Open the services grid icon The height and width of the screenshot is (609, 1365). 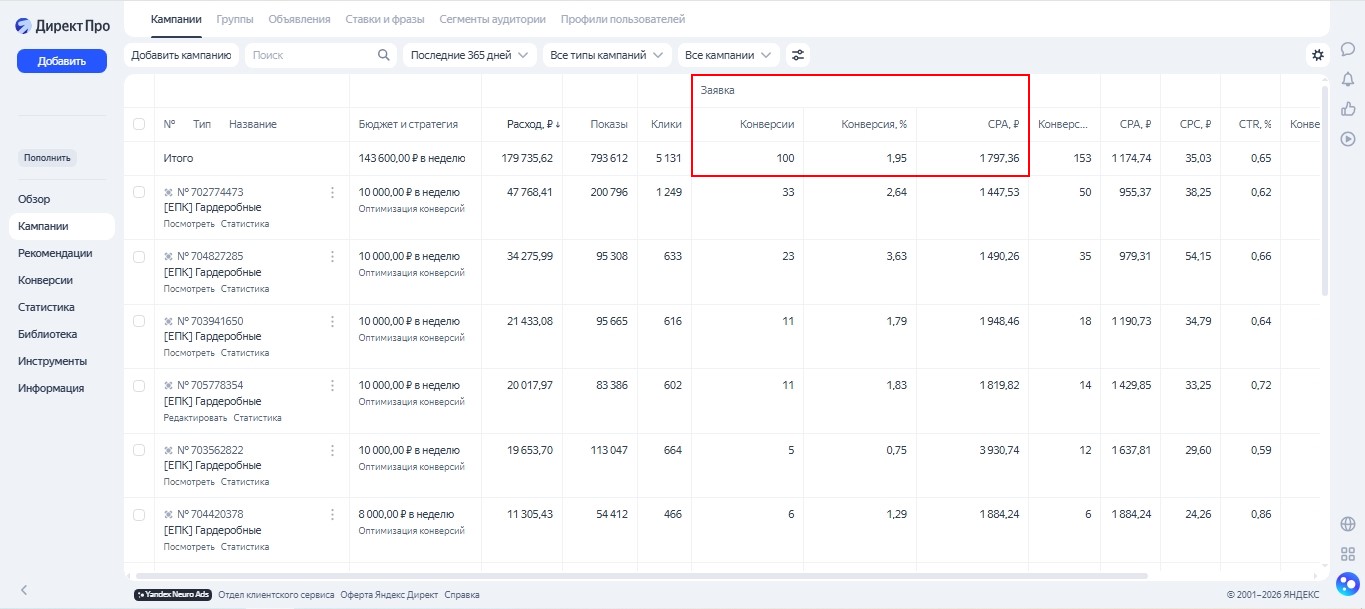(1347, 553)
